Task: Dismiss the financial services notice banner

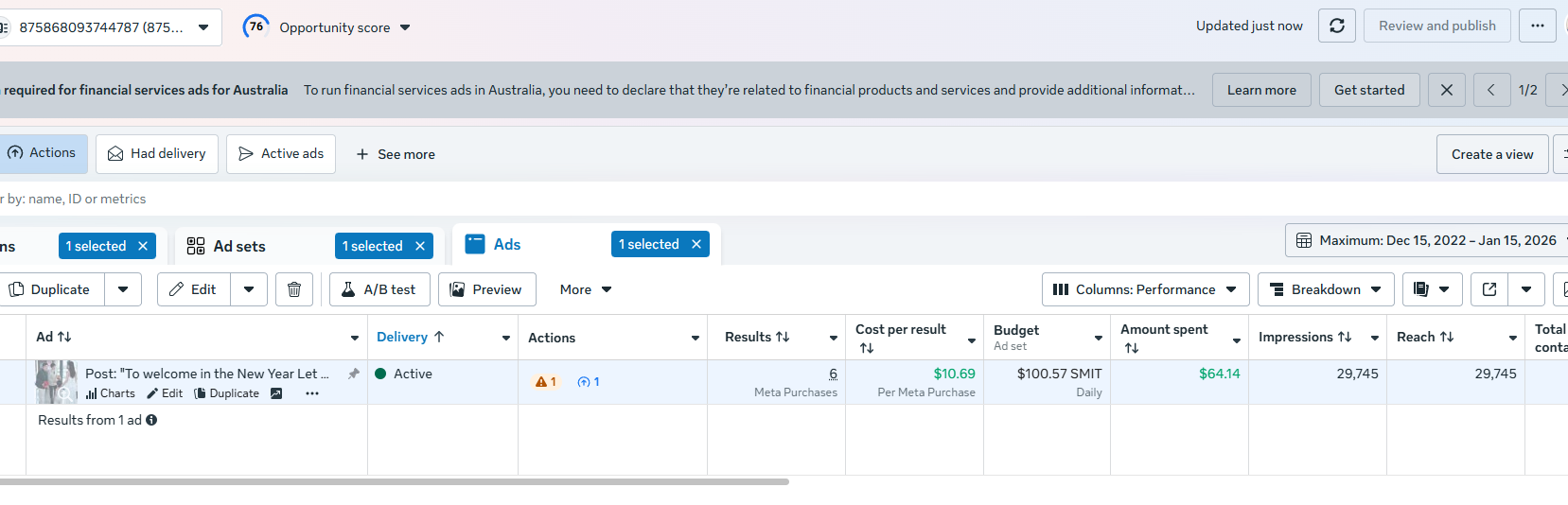Action: click(1446, 90)
